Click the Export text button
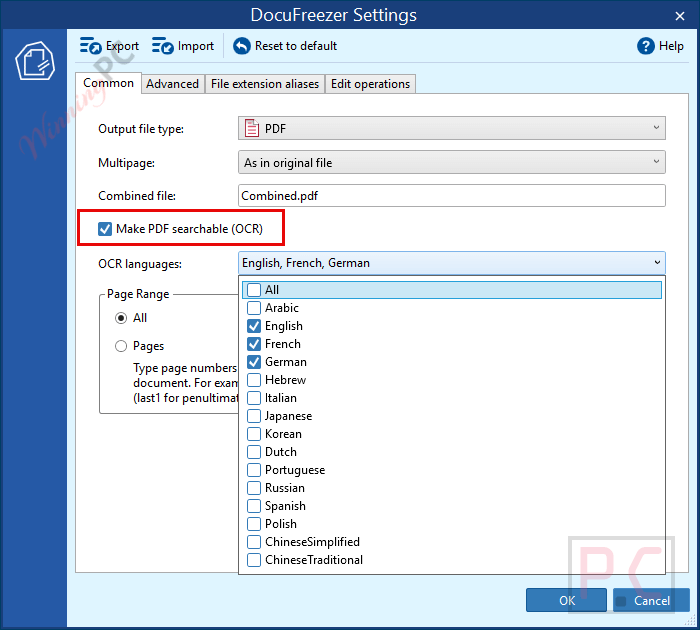The height and width of the screenshot is (630, 700). (122, 46)
